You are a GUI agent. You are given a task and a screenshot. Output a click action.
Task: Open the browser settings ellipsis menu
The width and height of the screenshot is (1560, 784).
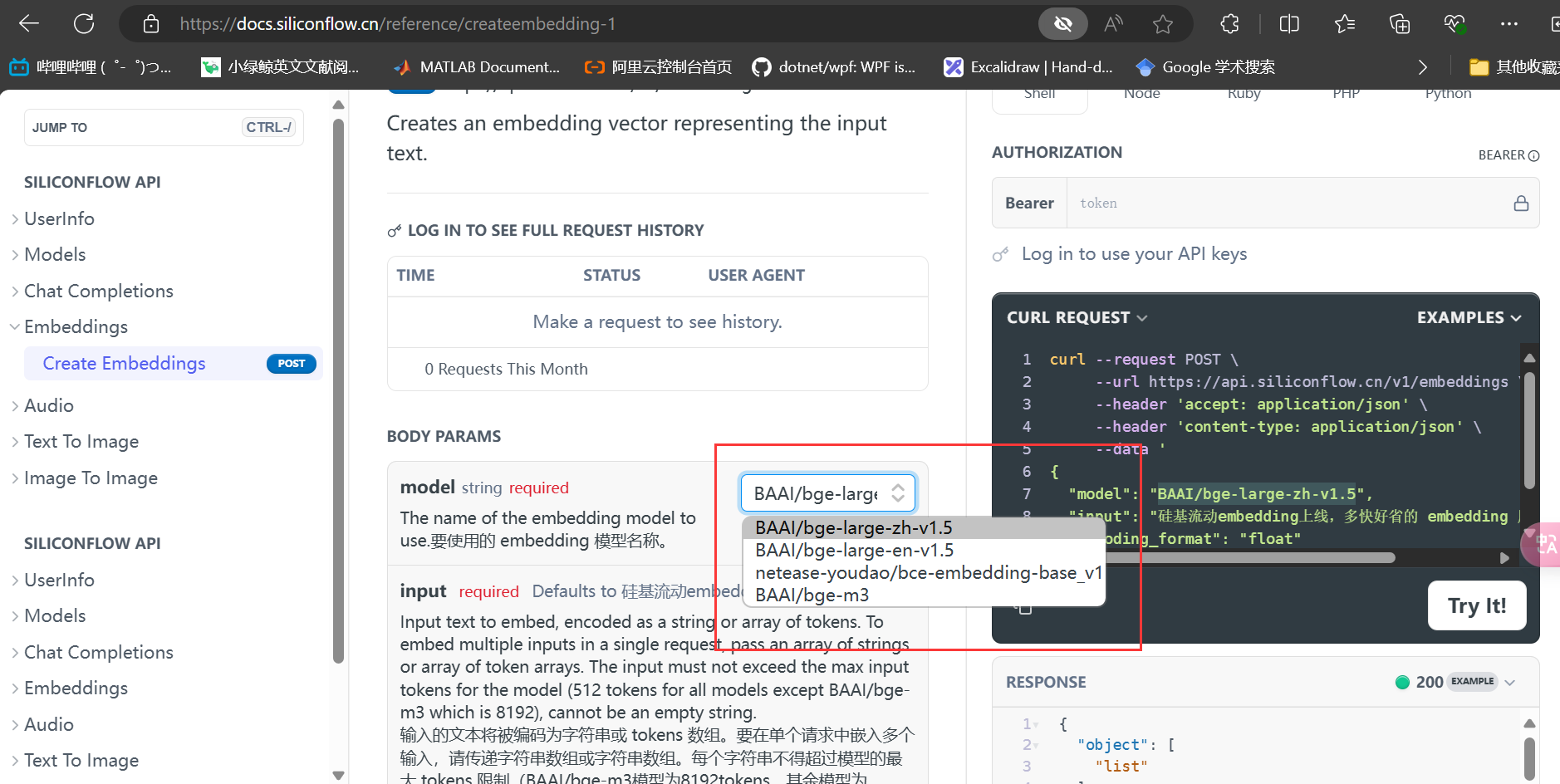tap(1509, 24)
